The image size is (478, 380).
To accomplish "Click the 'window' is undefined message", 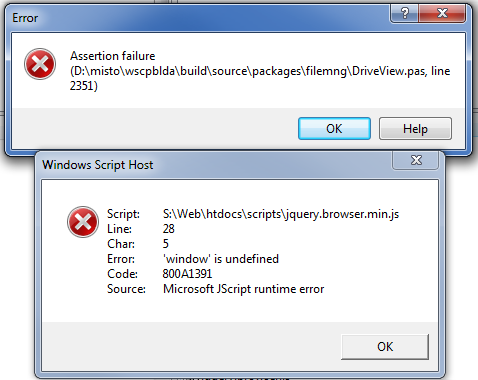I will pyautogui.click(x=221, y=259).
